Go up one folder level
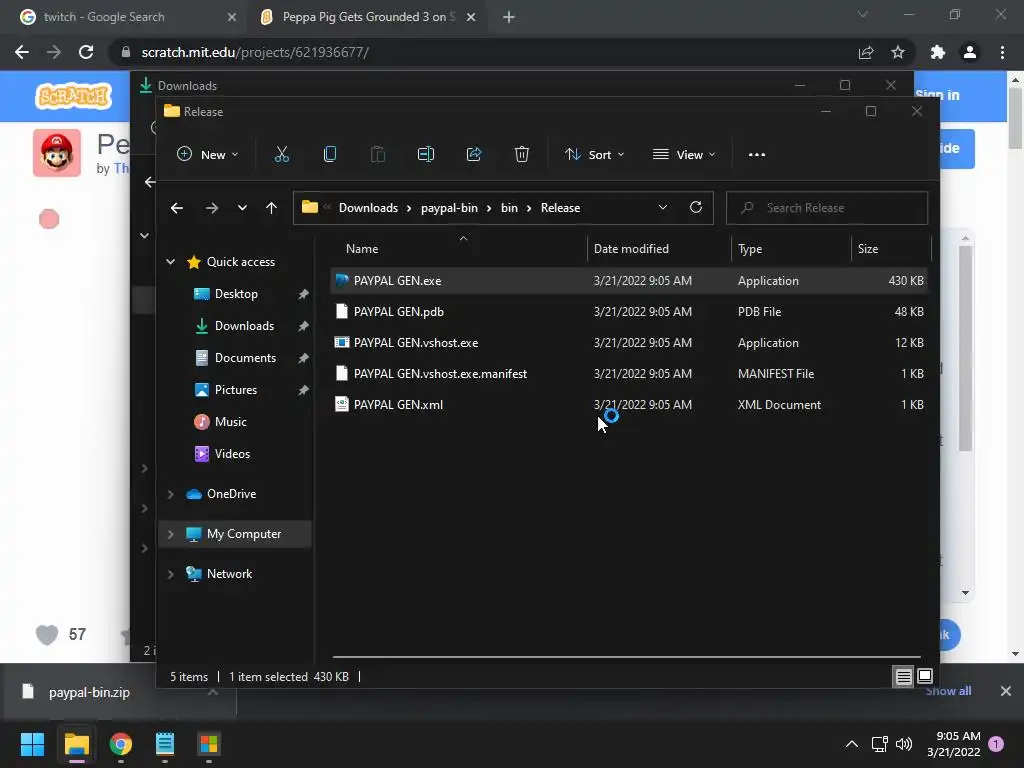1024x768 pixels. 271,208
